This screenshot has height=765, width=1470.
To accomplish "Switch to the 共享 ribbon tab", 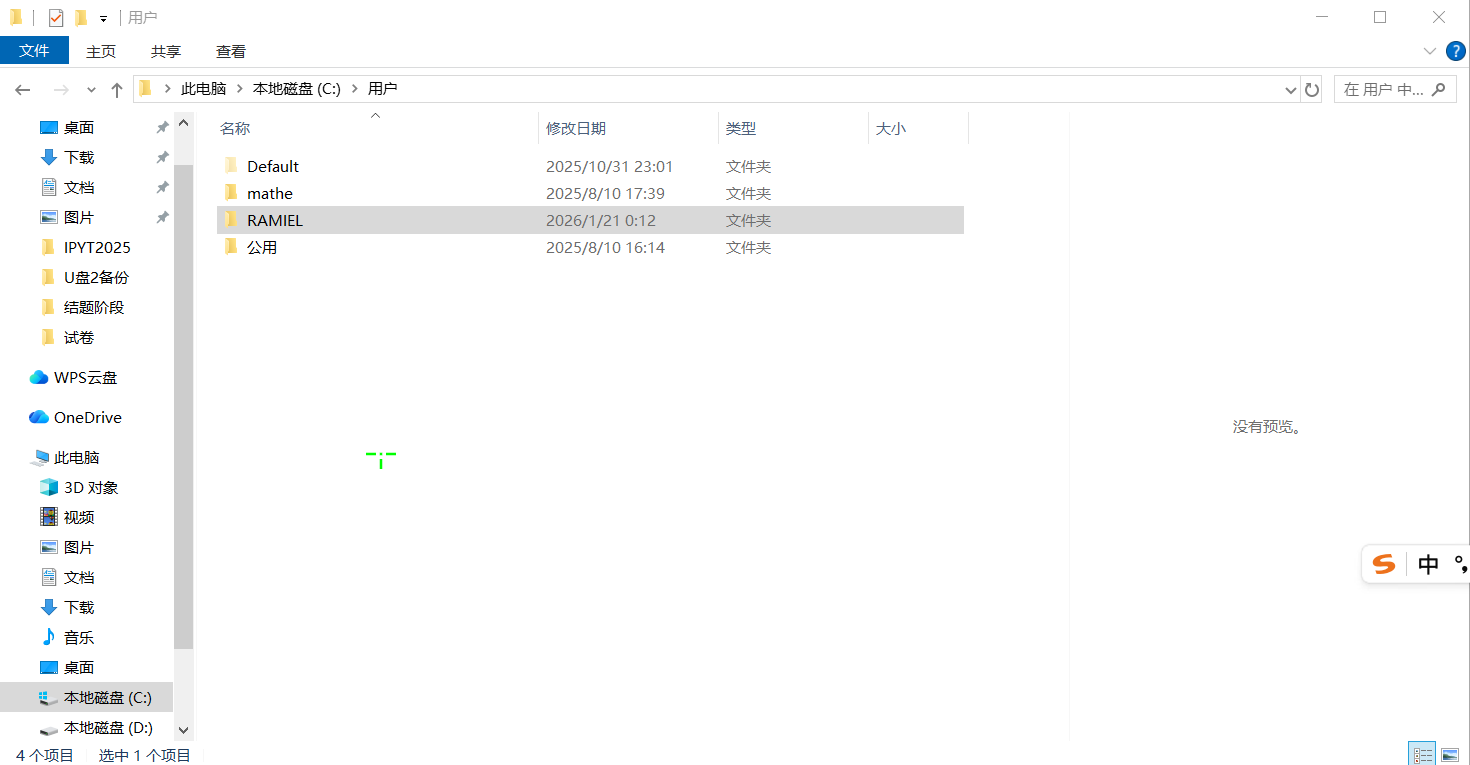I will tap(166, 51).
